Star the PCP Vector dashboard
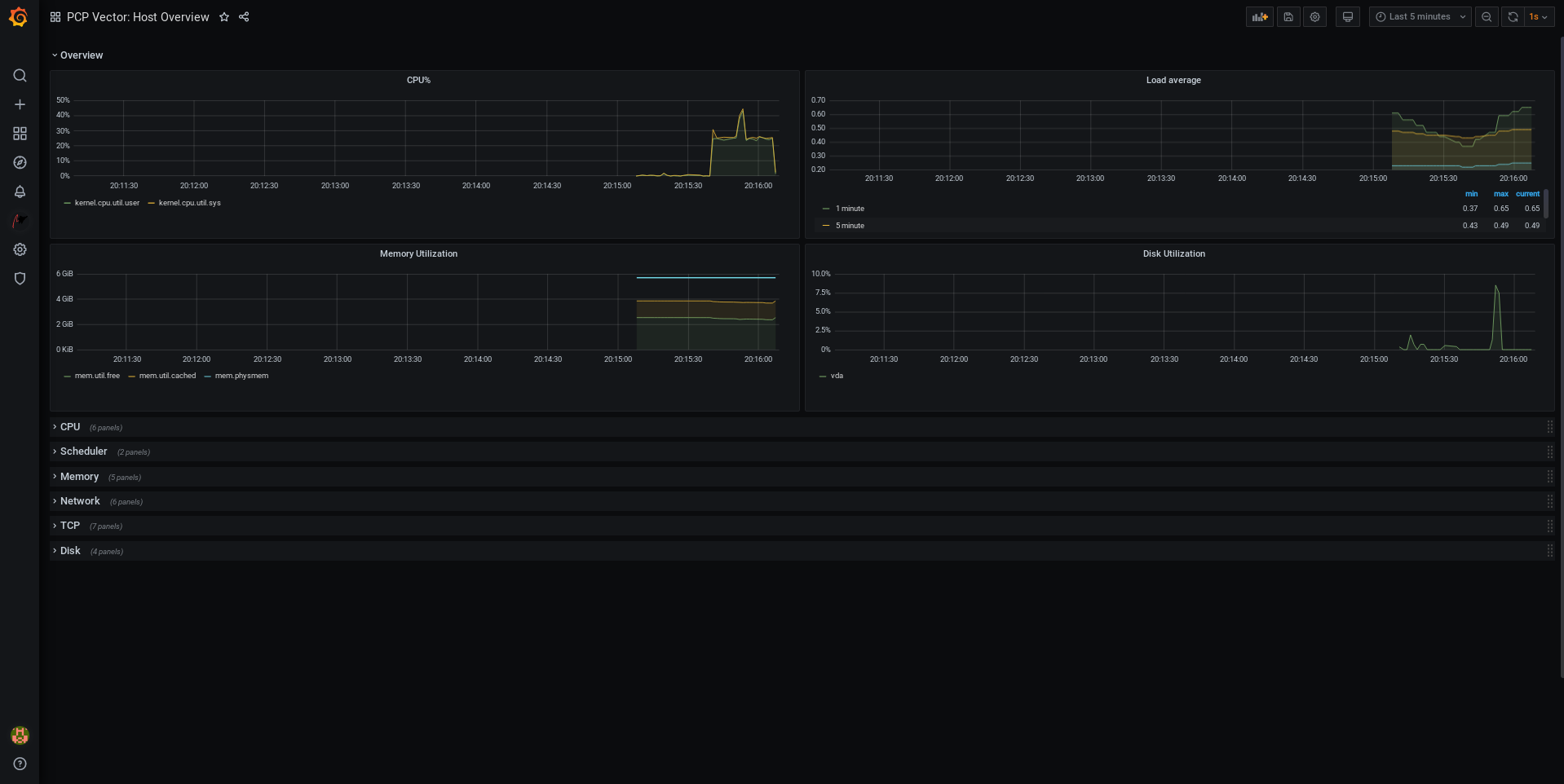The height and width of the screenshot is (784, 1564). (x=224, y=17)
